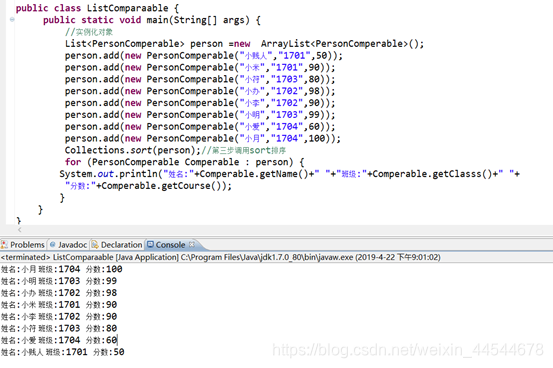Click the comment above the List declaration
The height and width of the screenshot is (368, 553).
click(89, 32)
